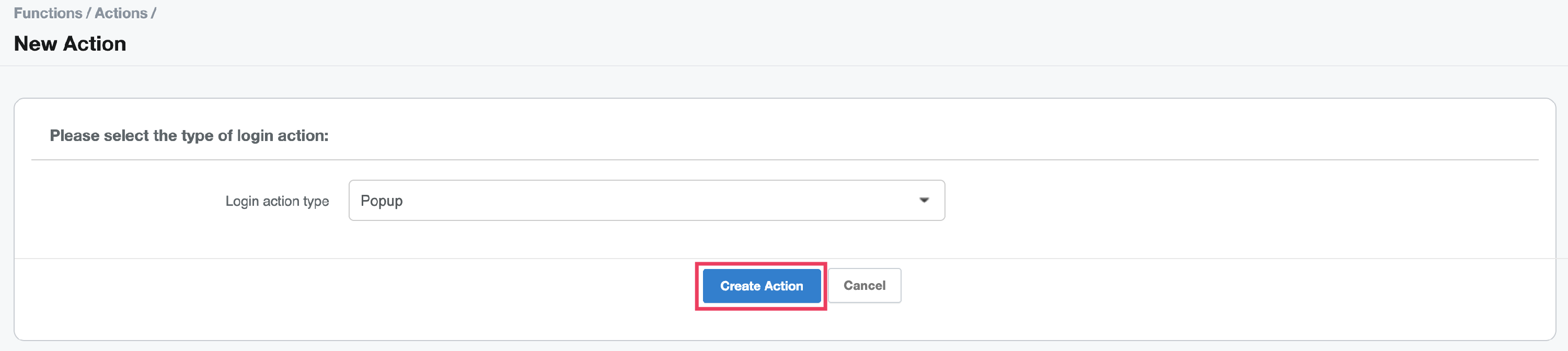Click the small down-triangle in the select box

[924, 200]
